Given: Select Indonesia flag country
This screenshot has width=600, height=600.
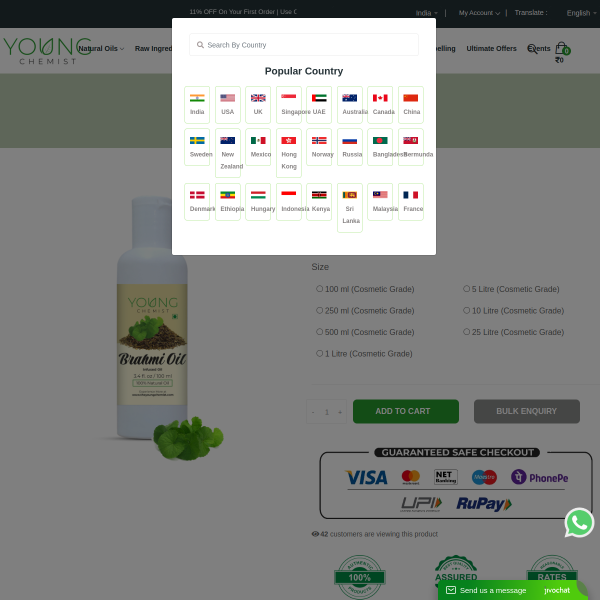Looking at the screenshot, I should [289, 202].
